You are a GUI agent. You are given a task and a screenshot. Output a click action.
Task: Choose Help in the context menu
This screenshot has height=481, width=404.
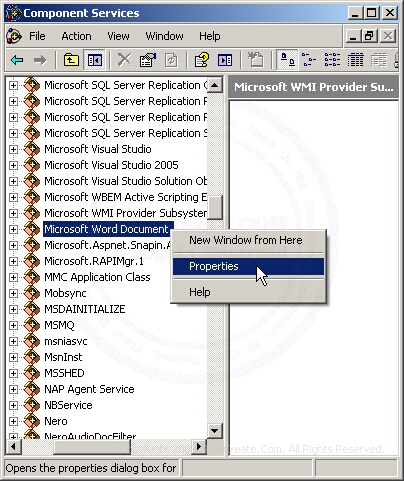pyautogui.click(x=248, y=292)
